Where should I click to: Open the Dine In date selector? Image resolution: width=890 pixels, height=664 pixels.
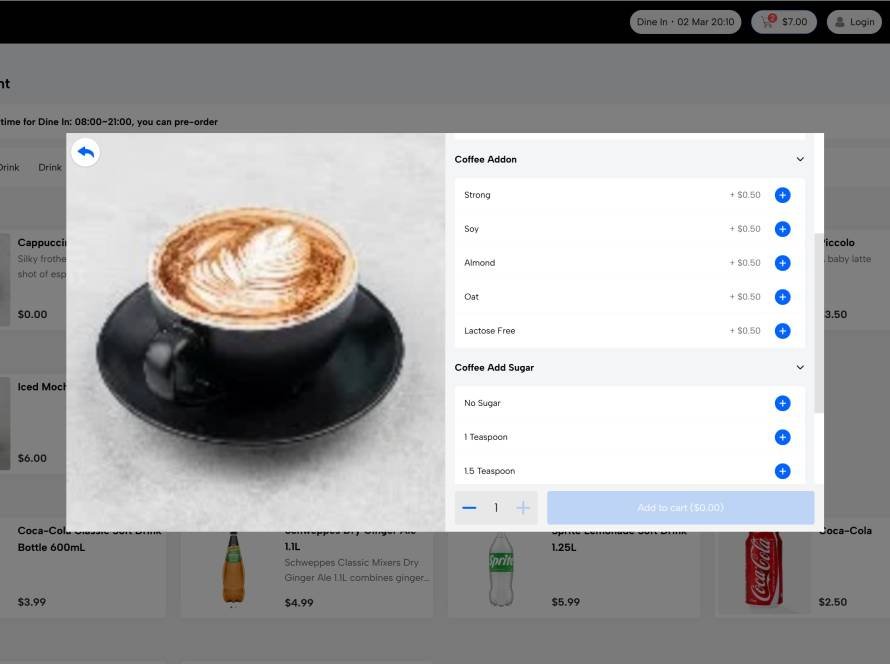685,22
